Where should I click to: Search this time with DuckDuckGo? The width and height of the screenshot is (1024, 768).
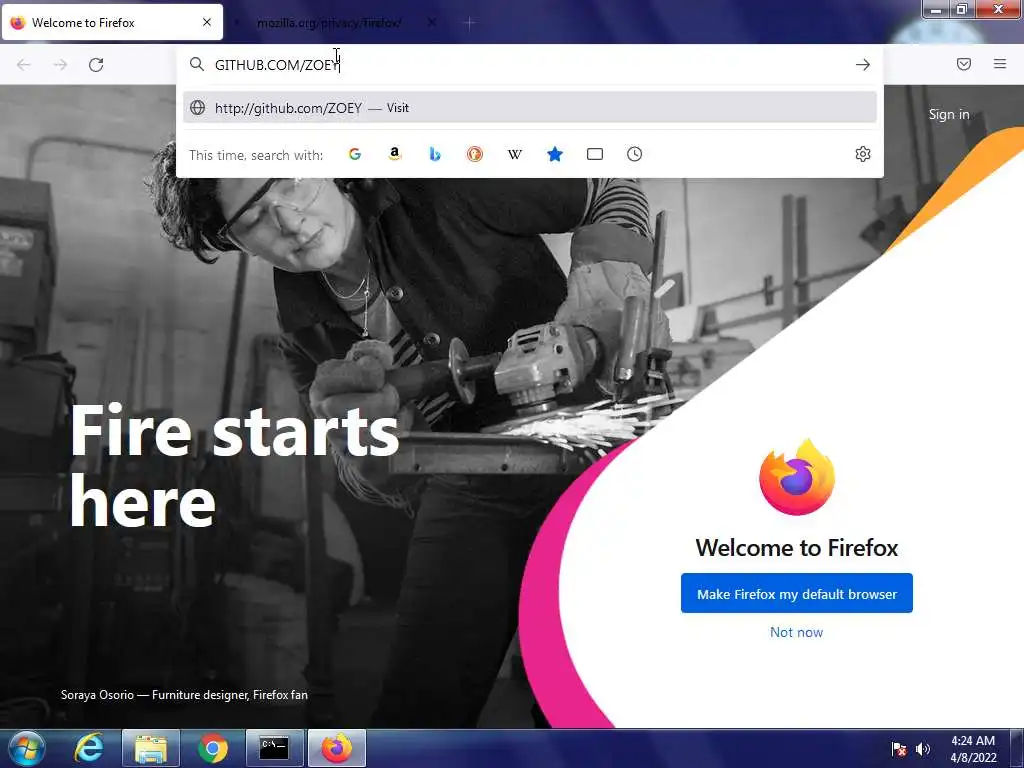tap(475, 154)
